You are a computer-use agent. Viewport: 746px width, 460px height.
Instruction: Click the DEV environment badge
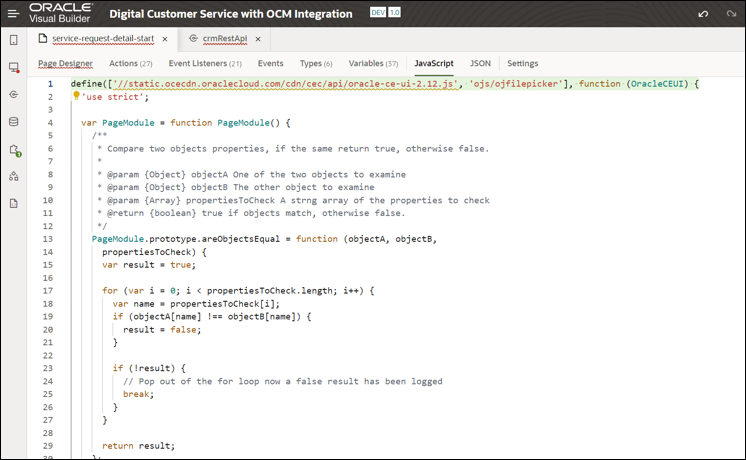coord(378,12)
